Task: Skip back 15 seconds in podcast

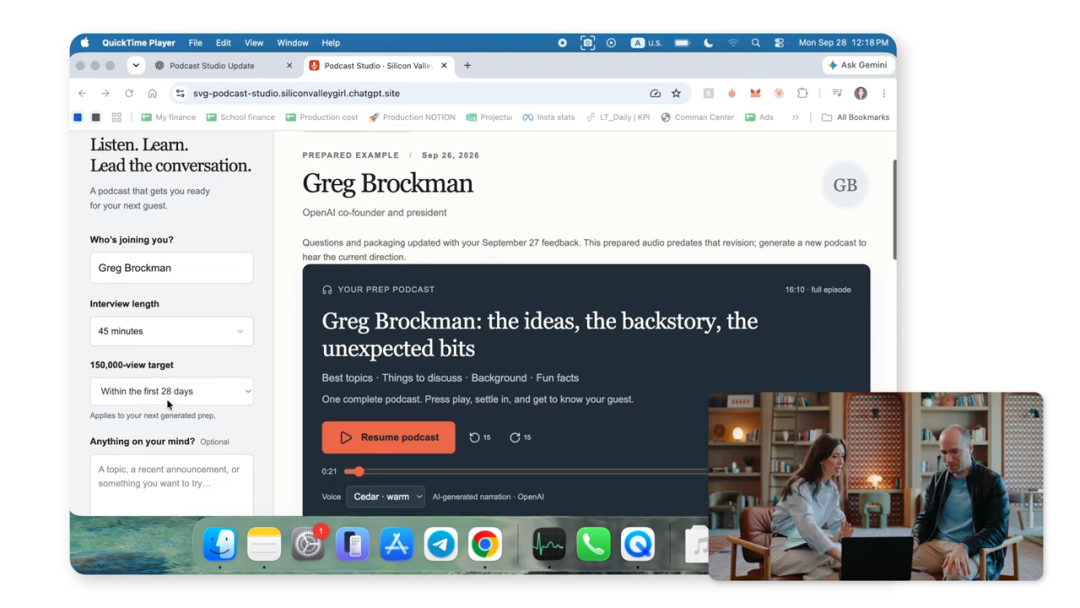Action: [x=480, y=437]
